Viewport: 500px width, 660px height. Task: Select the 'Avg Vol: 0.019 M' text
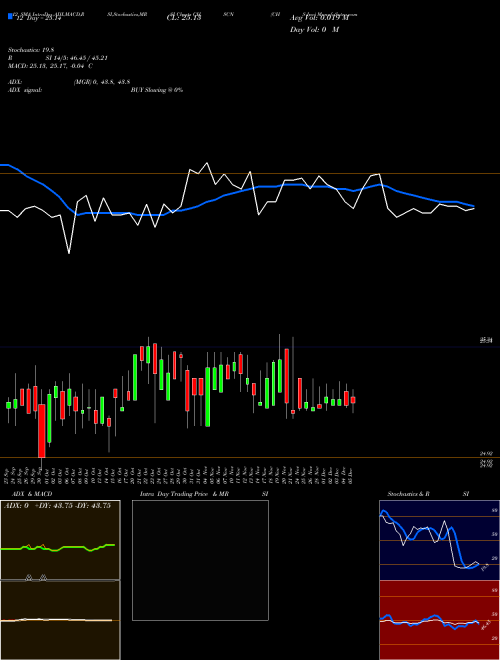tap(319, 18)
